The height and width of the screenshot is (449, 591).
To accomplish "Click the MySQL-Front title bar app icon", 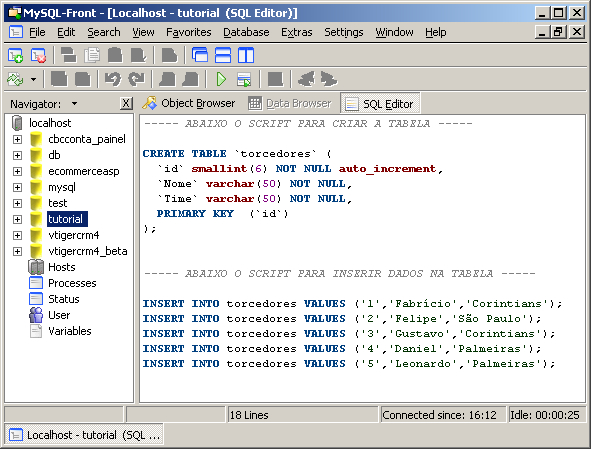I will tap(15, 13).
